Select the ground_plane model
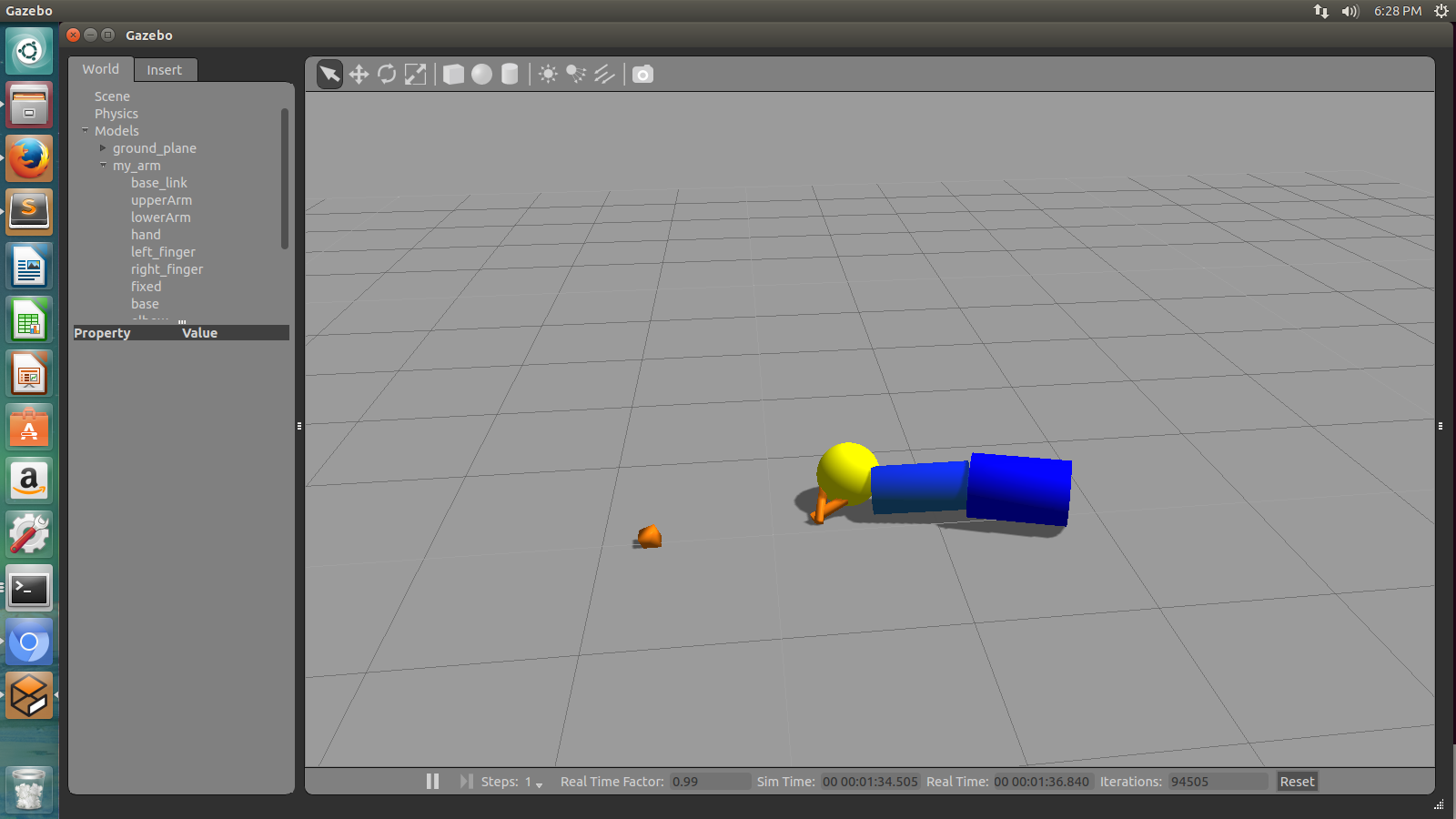 pyautogui.click(x=155, y=148)
